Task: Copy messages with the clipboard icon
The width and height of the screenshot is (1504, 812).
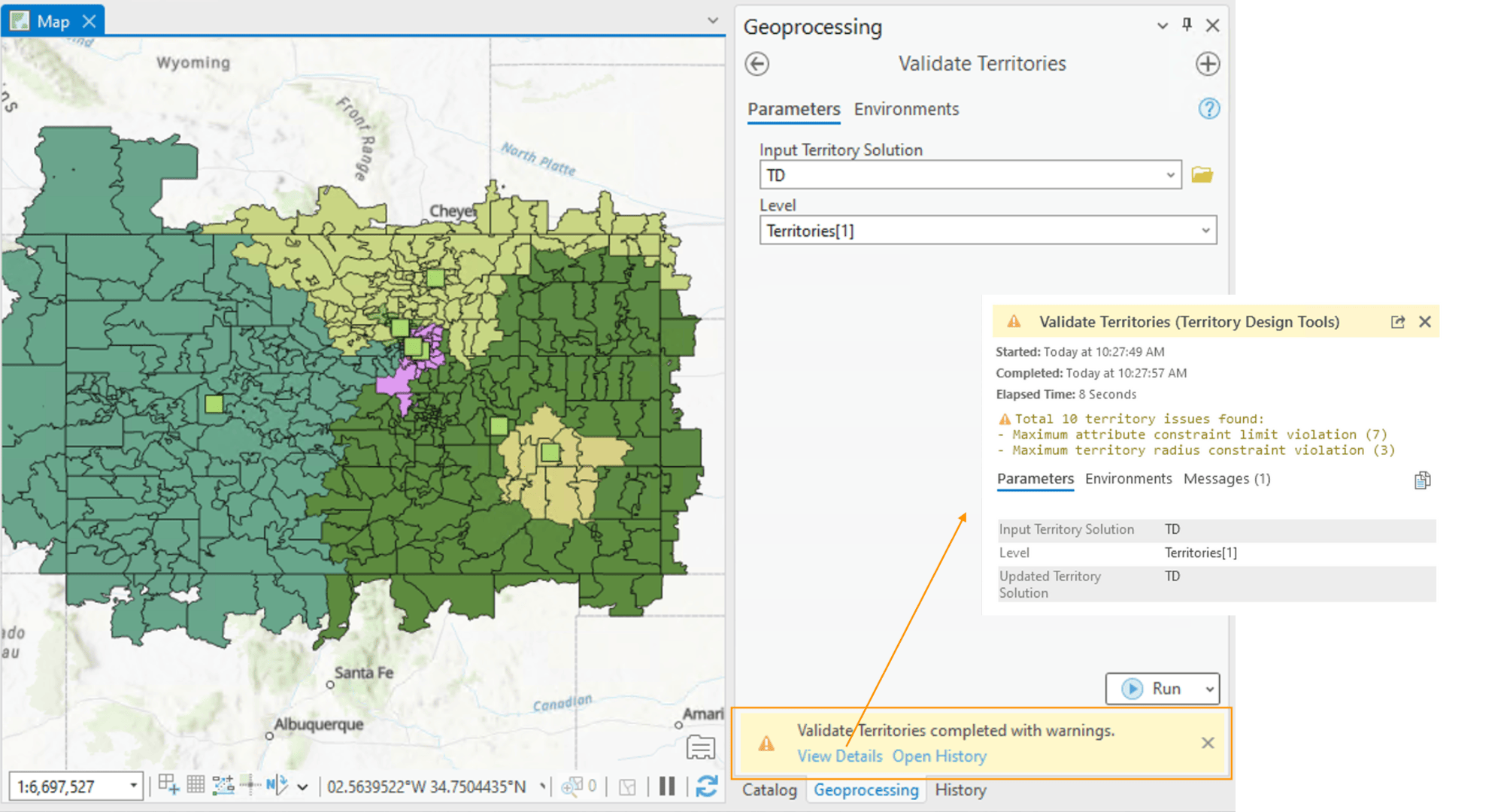Action: (x=1421, y=480)
